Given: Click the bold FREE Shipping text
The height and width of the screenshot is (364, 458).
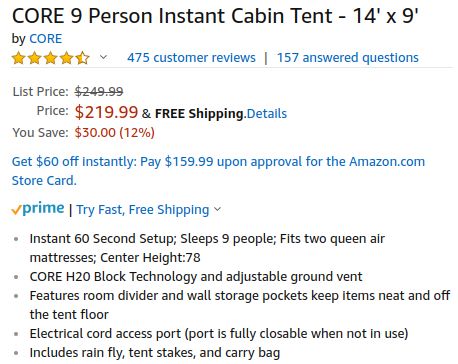Looking at the screenshot, I should coord(199,114).
